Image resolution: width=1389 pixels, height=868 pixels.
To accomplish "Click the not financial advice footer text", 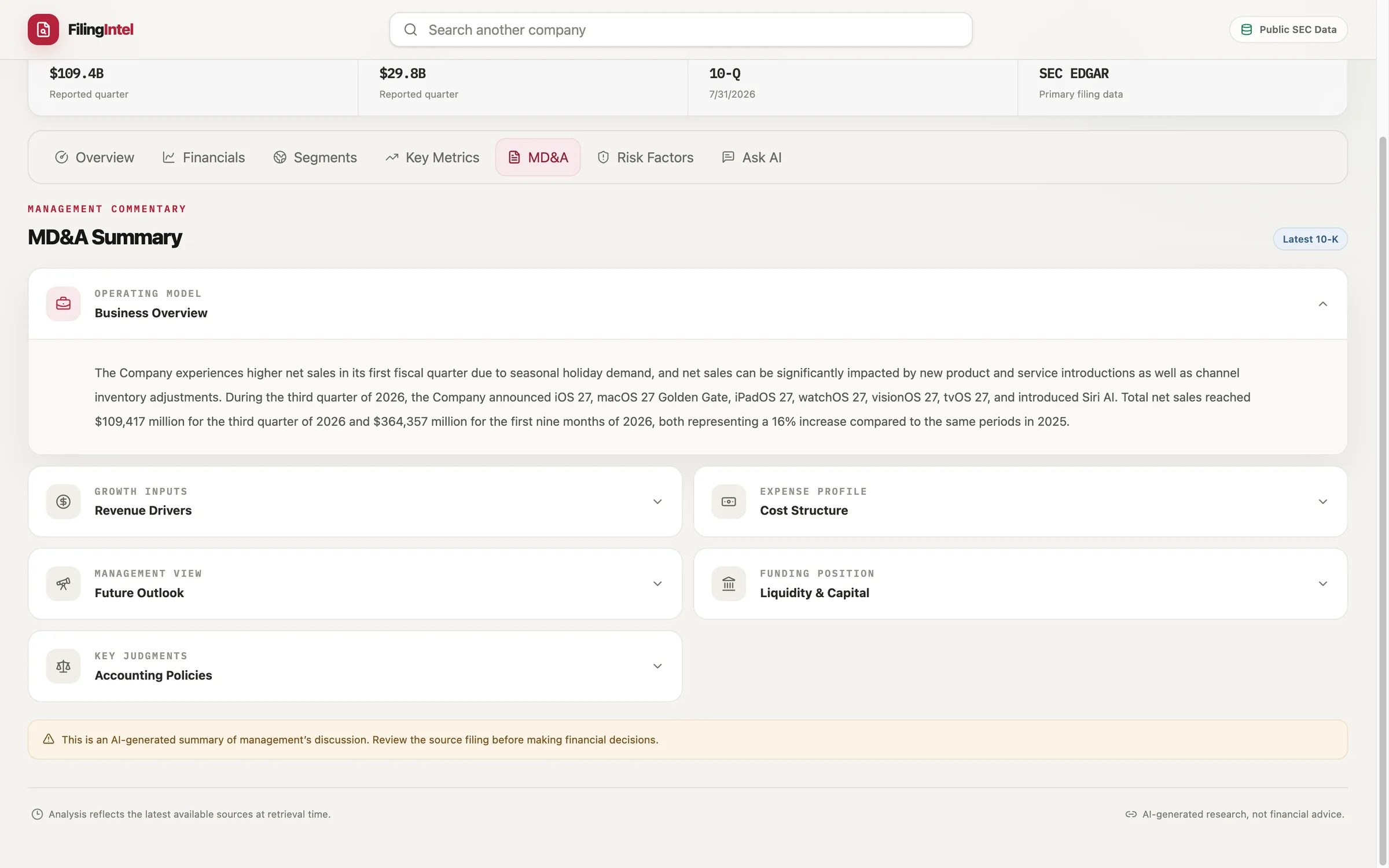I will tap(1243, 814).
